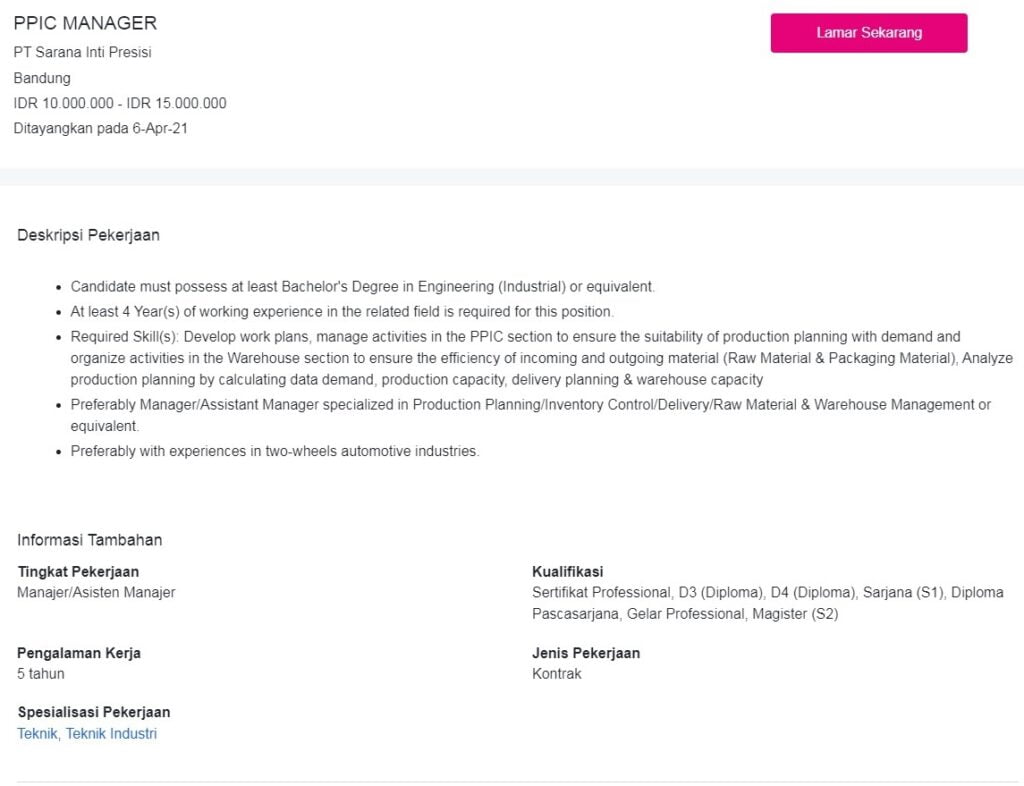Click the IDR salary range text

pyautogui.click(x=120, y=103)
